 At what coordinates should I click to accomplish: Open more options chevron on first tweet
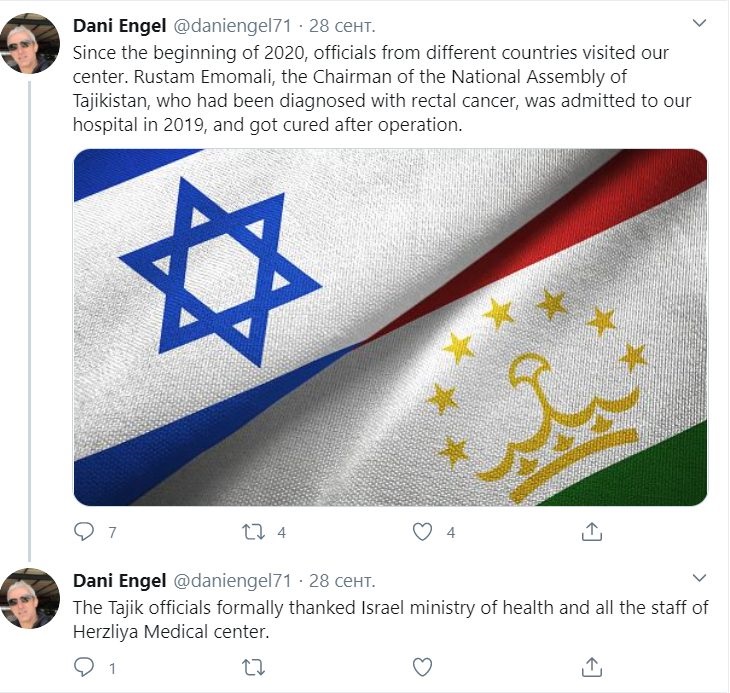click(x=699, y=22)
